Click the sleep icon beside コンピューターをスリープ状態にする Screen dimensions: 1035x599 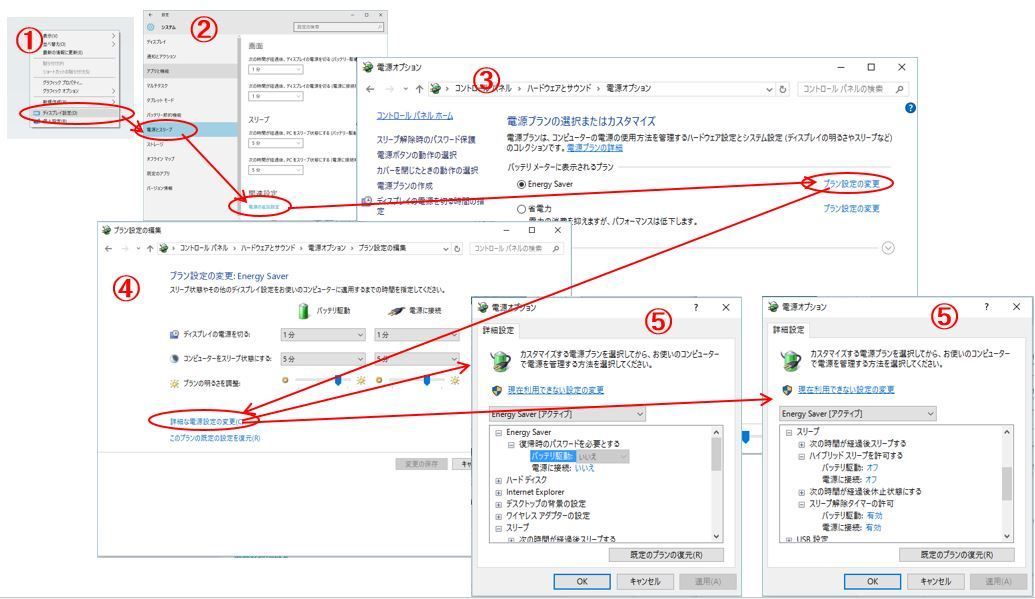[x=173, y=356]
